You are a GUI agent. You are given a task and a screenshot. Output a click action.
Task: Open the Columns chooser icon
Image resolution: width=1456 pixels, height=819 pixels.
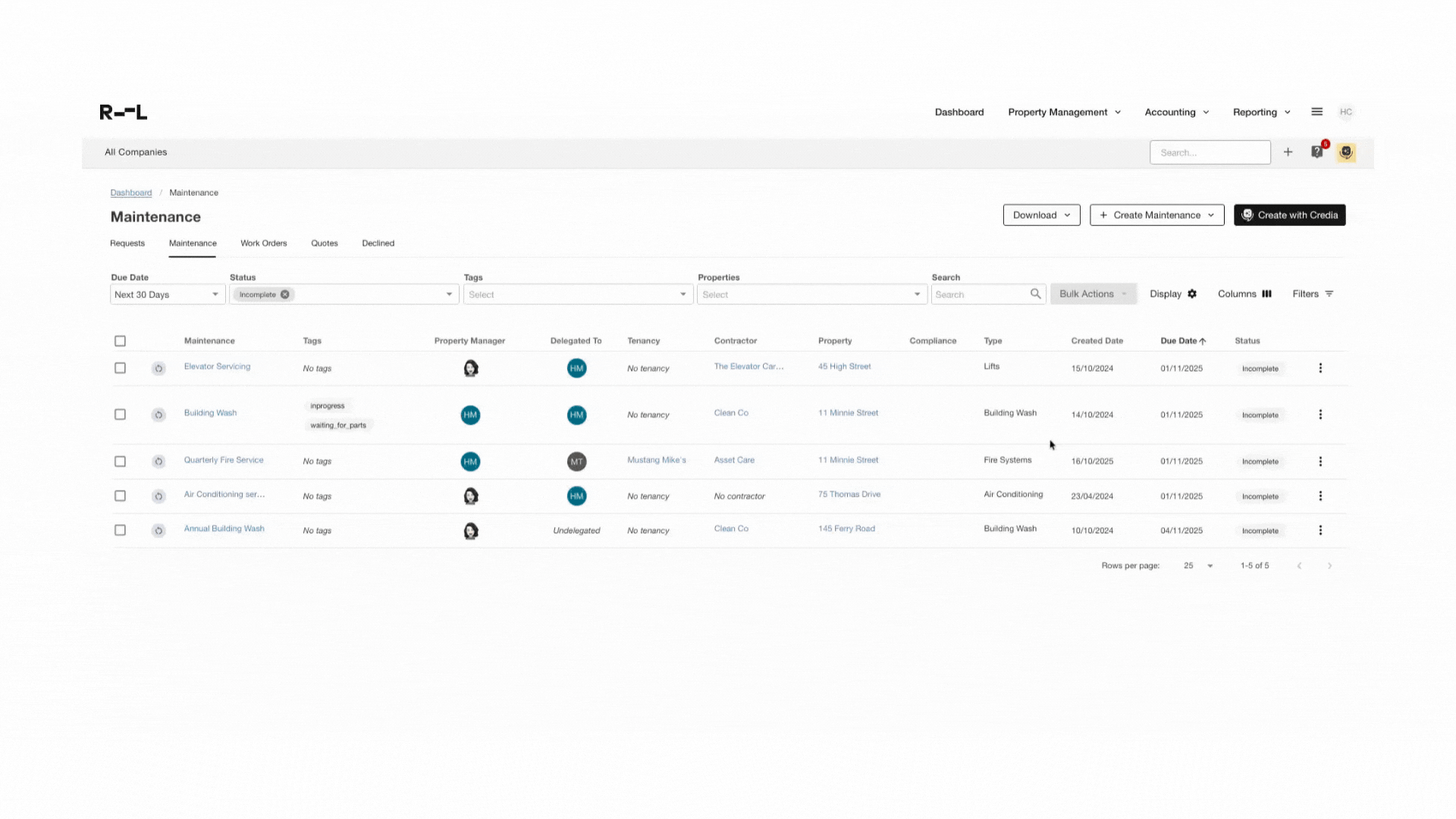1266,294
